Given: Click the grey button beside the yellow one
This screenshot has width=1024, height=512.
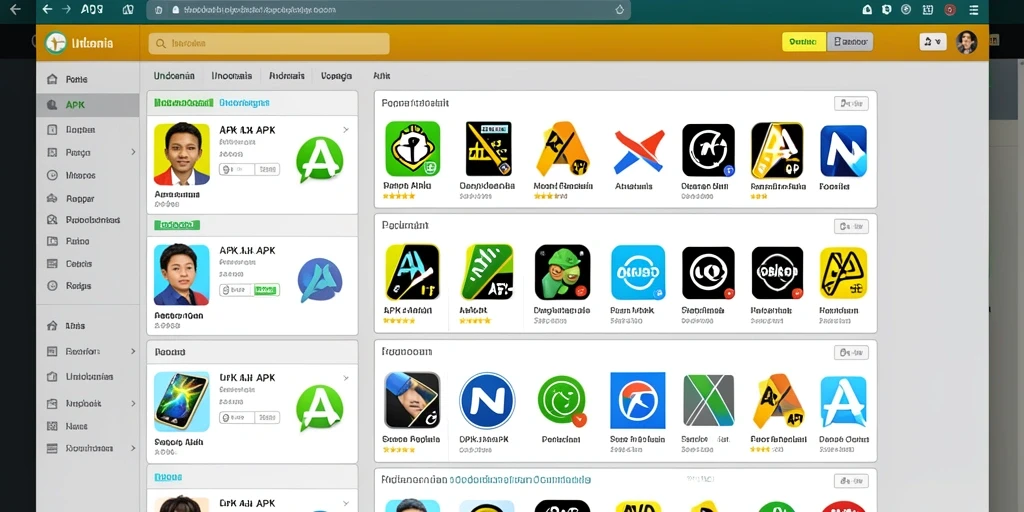Looking at the screenshot, I should (850, 42).
